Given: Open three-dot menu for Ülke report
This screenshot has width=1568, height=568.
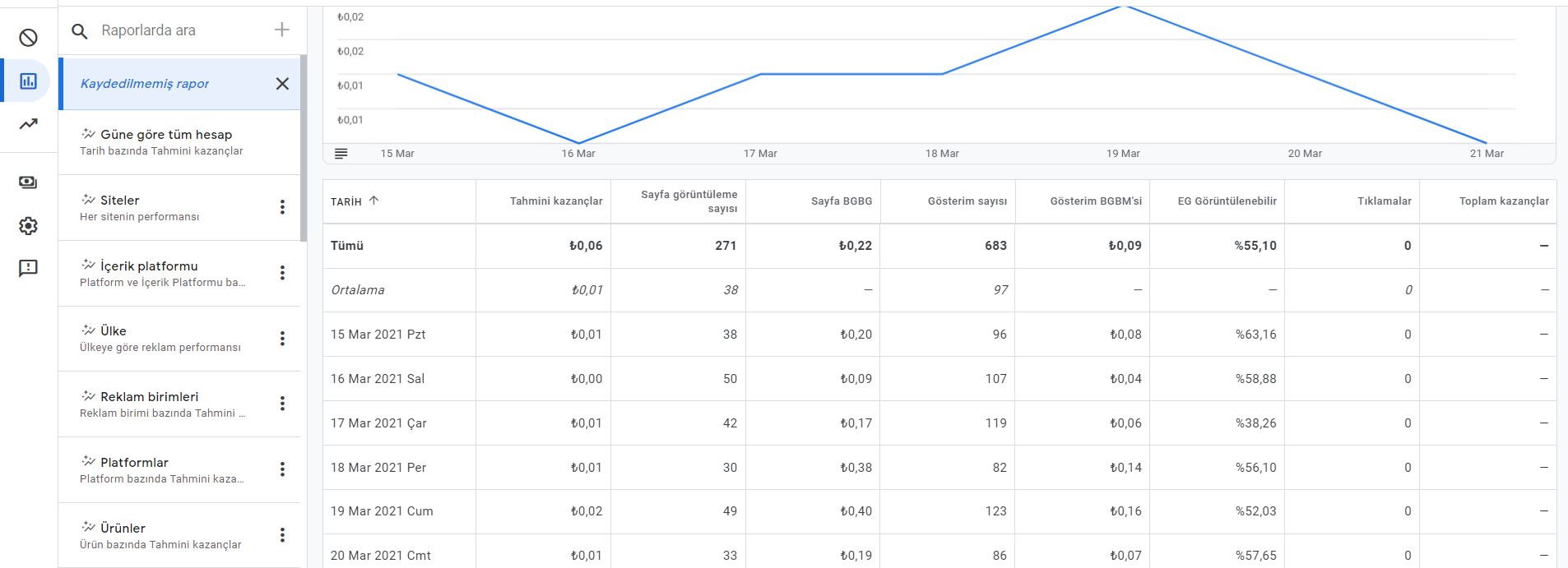Looking at the screenshot, I should click(x=282, y=339).
